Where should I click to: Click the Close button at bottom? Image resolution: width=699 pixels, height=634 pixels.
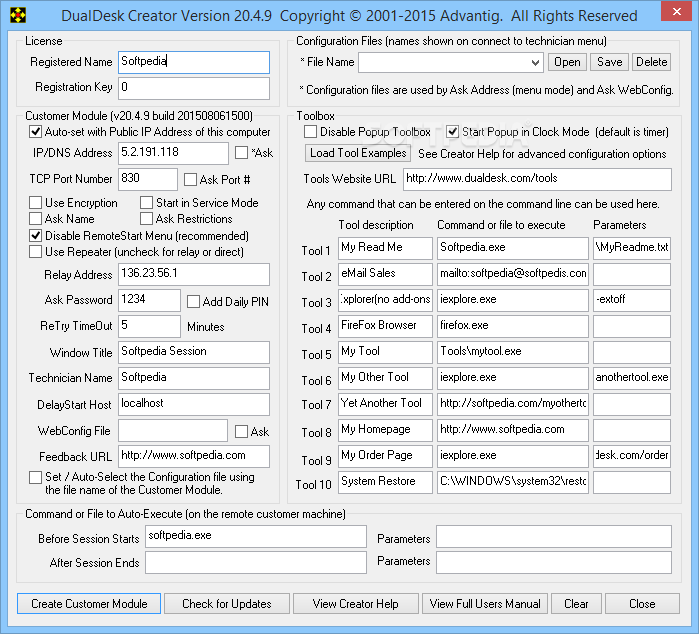click(x=642, y=604)
